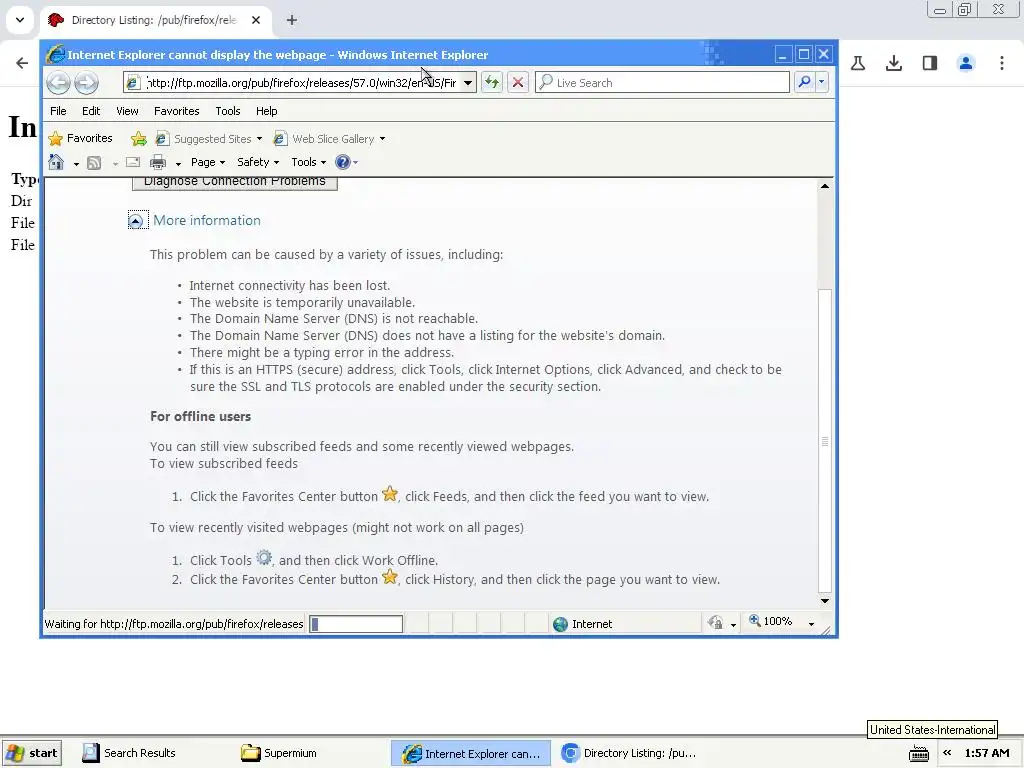Screen dimensions: 1024x768
Task: Open the File menu
Action: point(58,111)
